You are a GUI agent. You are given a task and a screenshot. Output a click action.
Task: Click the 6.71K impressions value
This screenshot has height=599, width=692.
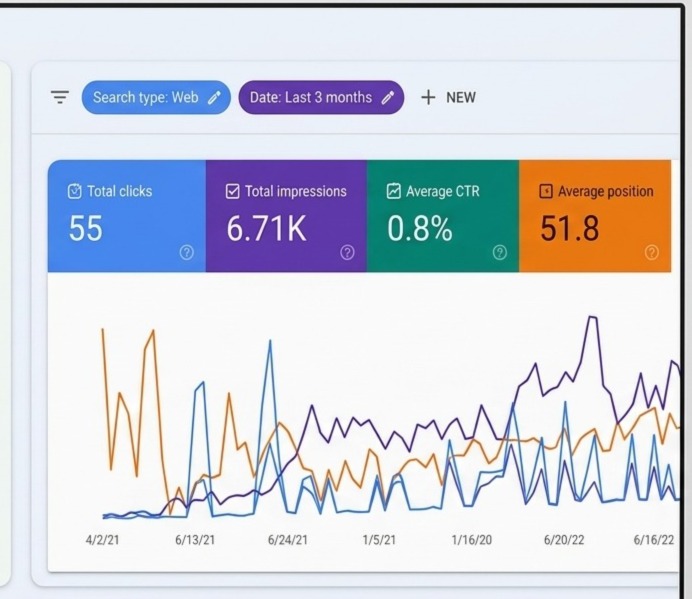(266, 229)
